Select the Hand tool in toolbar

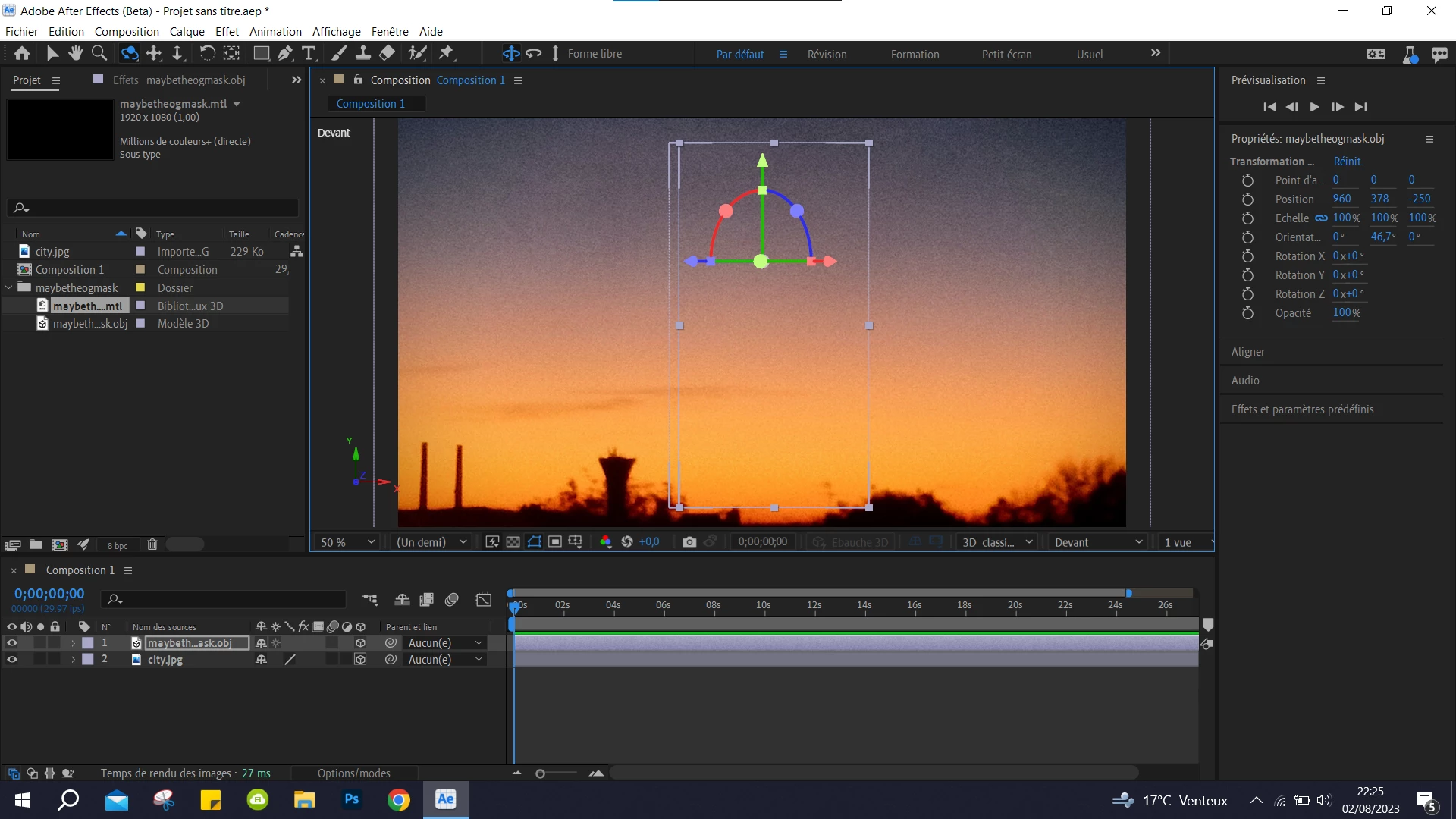(75, 53)
